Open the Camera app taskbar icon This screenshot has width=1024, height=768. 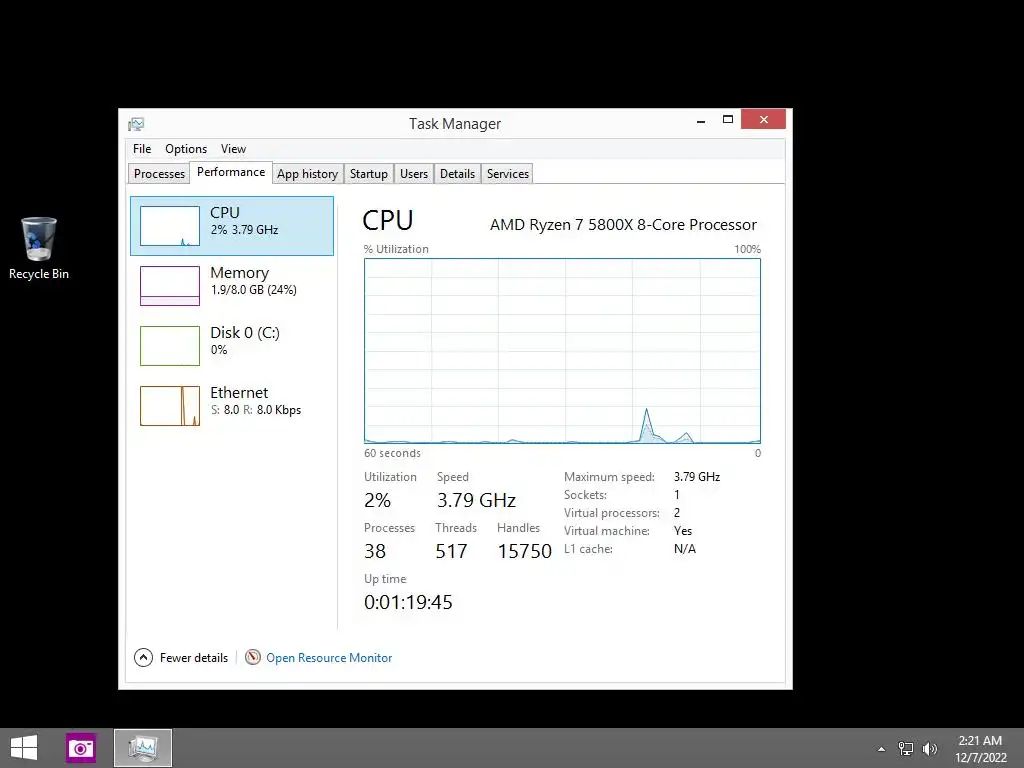coord(81,748)
